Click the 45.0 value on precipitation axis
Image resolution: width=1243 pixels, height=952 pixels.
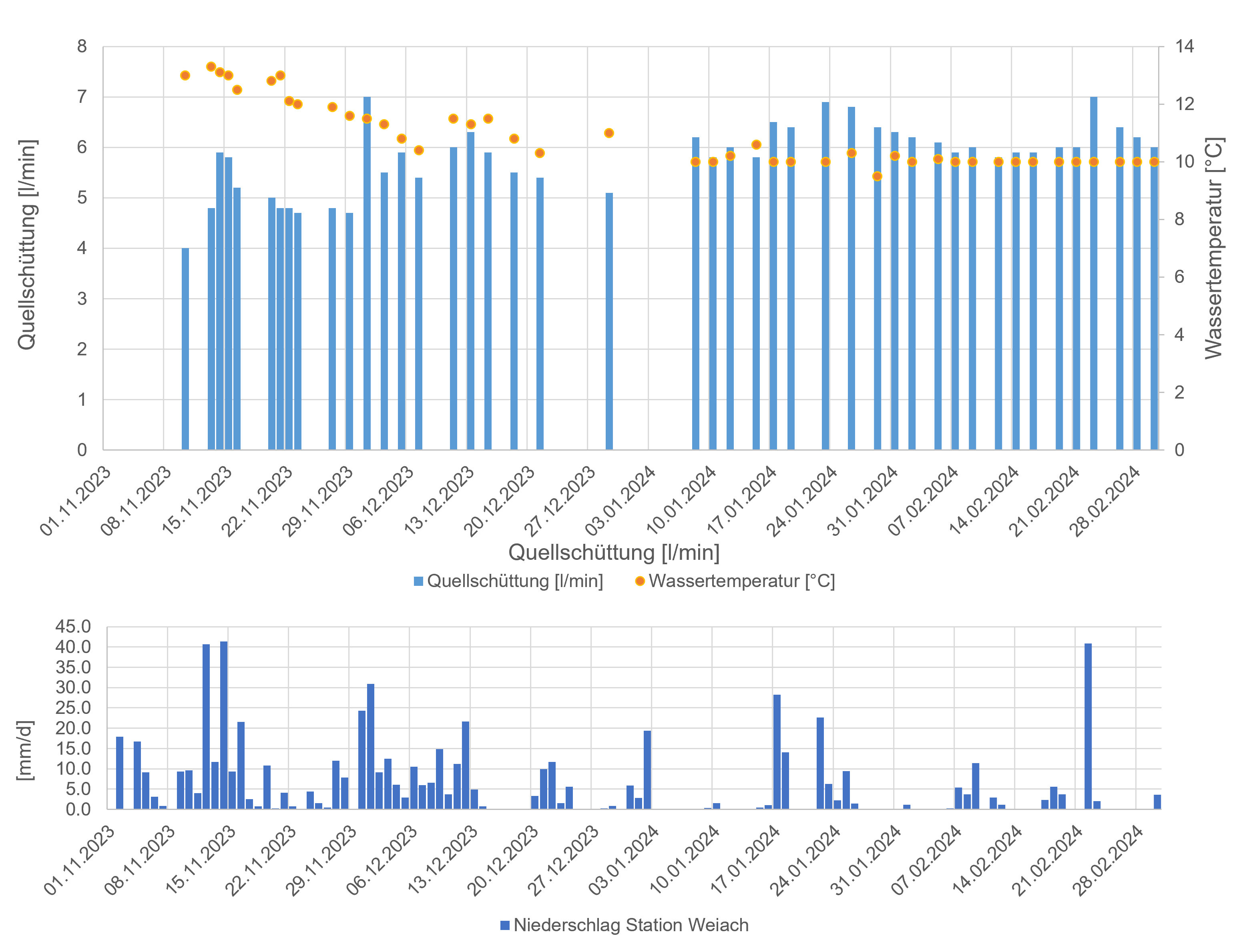pyautogui.click(x=72, y=627)
